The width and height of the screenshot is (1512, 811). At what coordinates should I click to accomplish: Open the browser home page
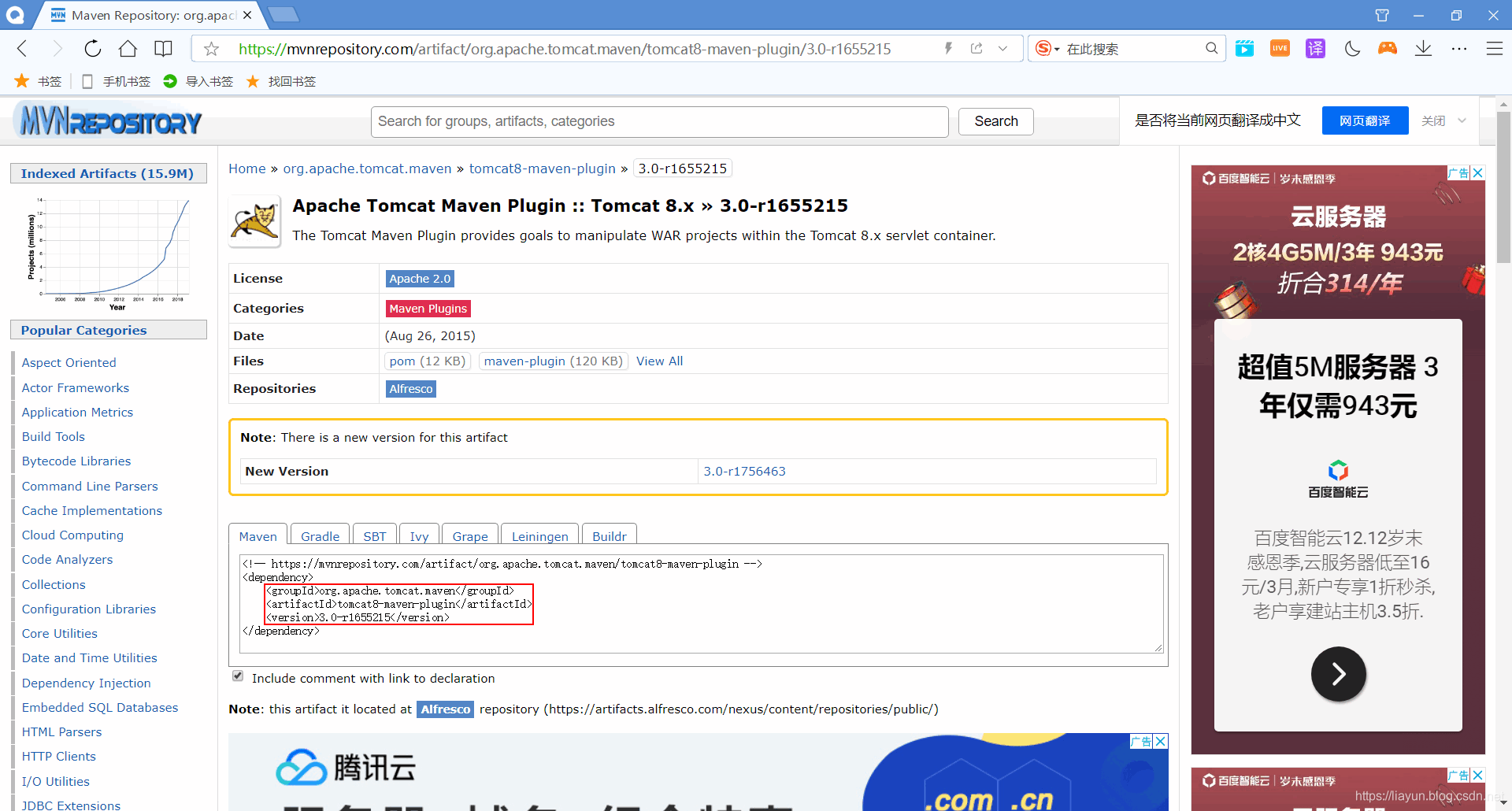coord(128,49)
